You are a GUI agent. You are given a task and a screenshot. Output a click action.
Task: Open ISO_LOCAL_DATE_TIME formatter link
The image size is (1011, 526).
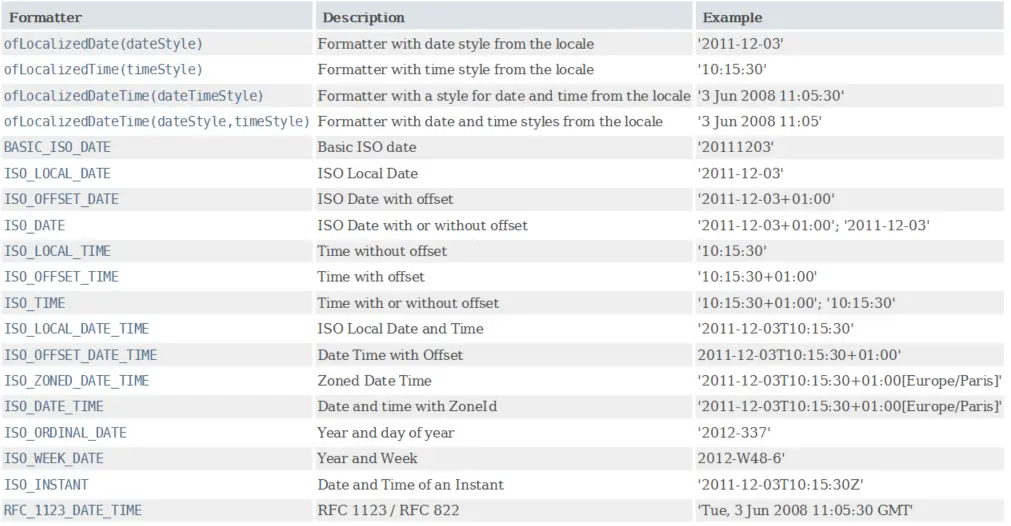(77, 329)
